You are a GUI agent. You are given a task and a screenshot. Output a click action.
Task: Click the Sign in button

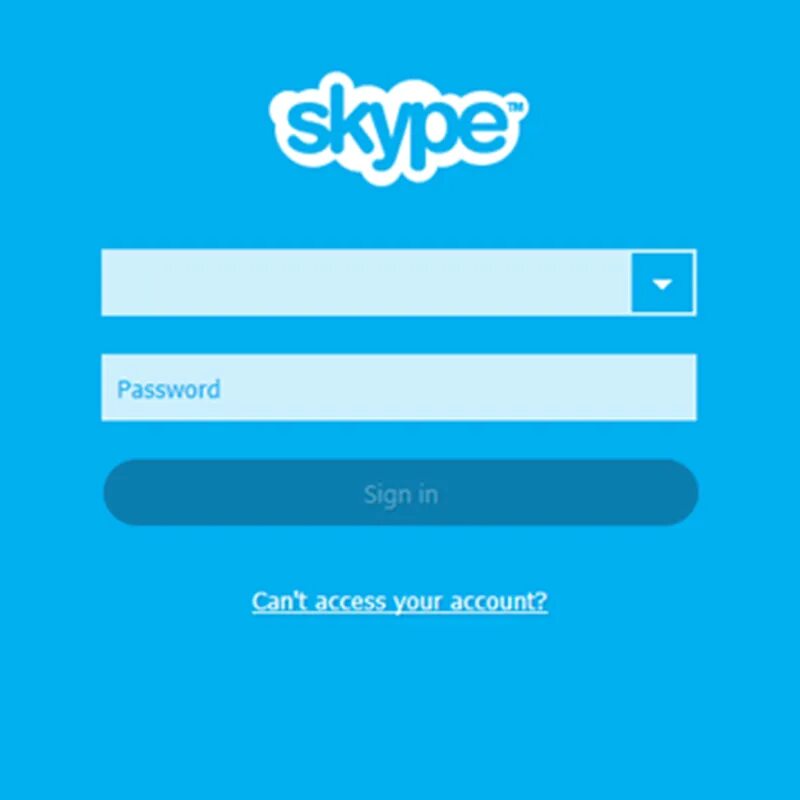401,493
